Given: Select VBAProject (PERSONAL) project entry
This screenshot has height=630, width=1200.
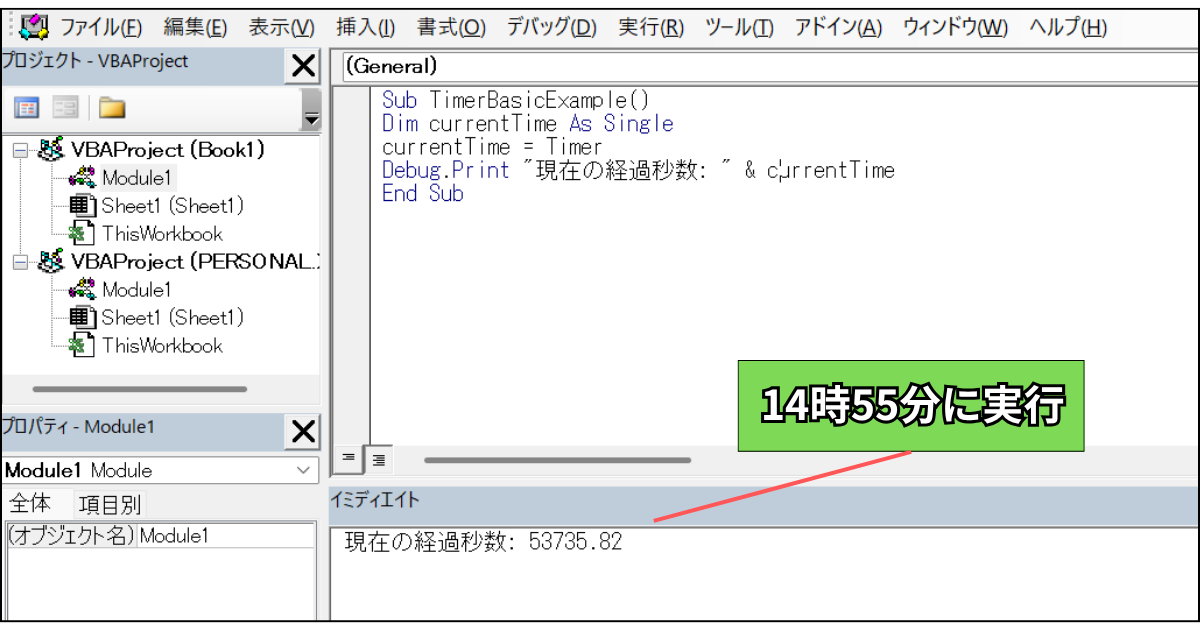Looking at the screenshot, I should [196, 262].
